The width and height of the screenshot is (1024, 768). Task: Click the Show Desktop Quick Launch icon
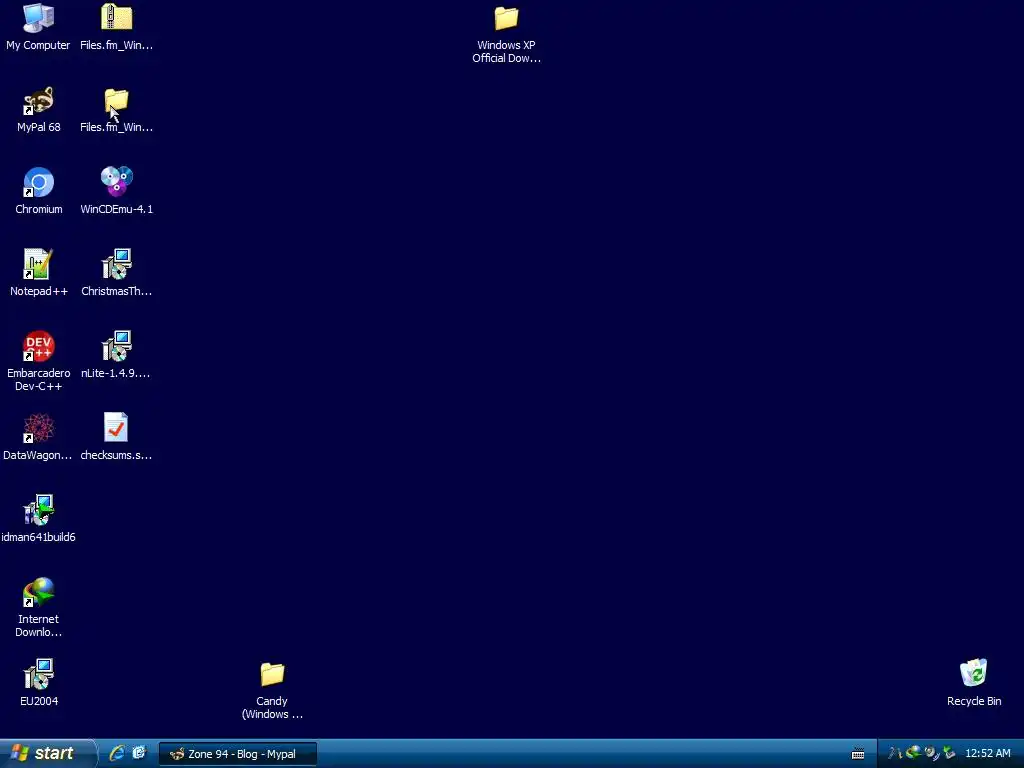(x=139, y=753)
